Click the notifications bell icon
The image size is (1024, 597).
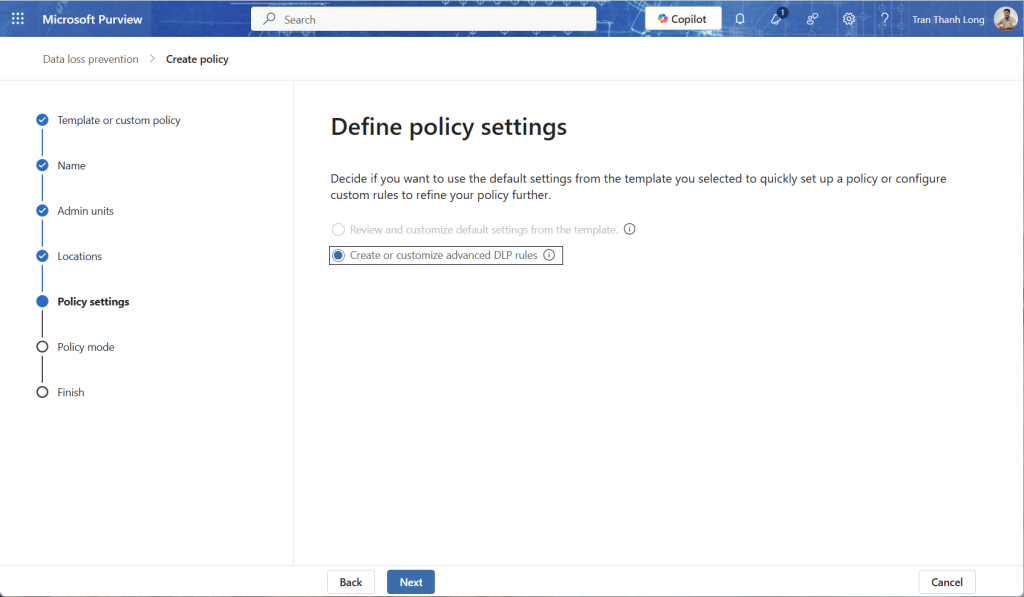pos(740,19)
